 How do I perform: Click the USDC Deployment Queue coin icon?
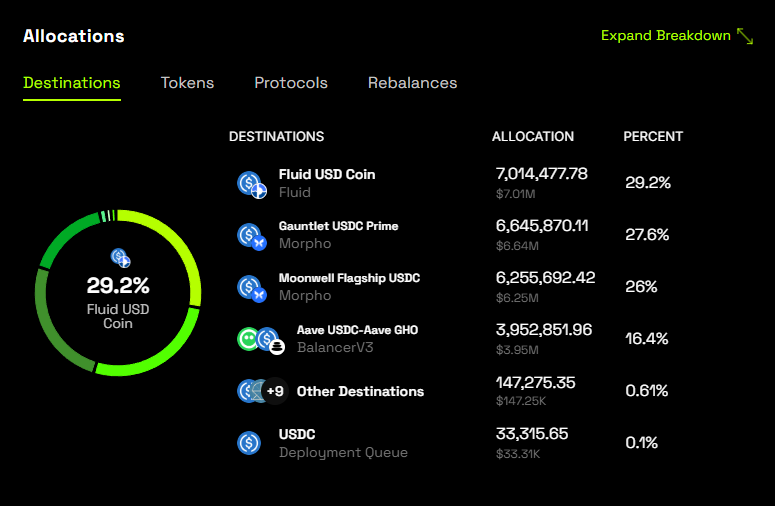(249, 443)
